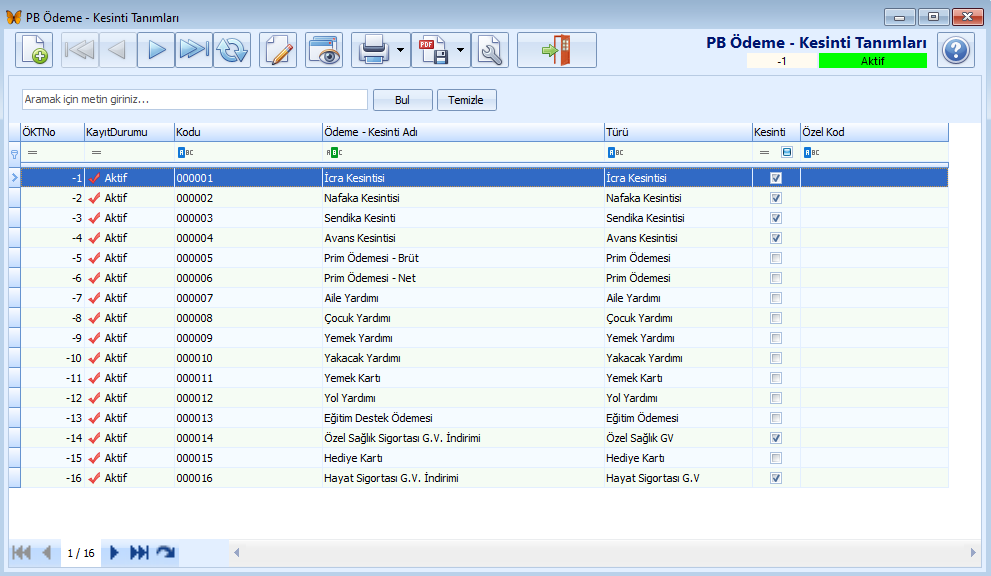Toggle Kesinti checkbox for Prim Ödemesi - Brüt
991x576 pixels.
coord(776,258)
